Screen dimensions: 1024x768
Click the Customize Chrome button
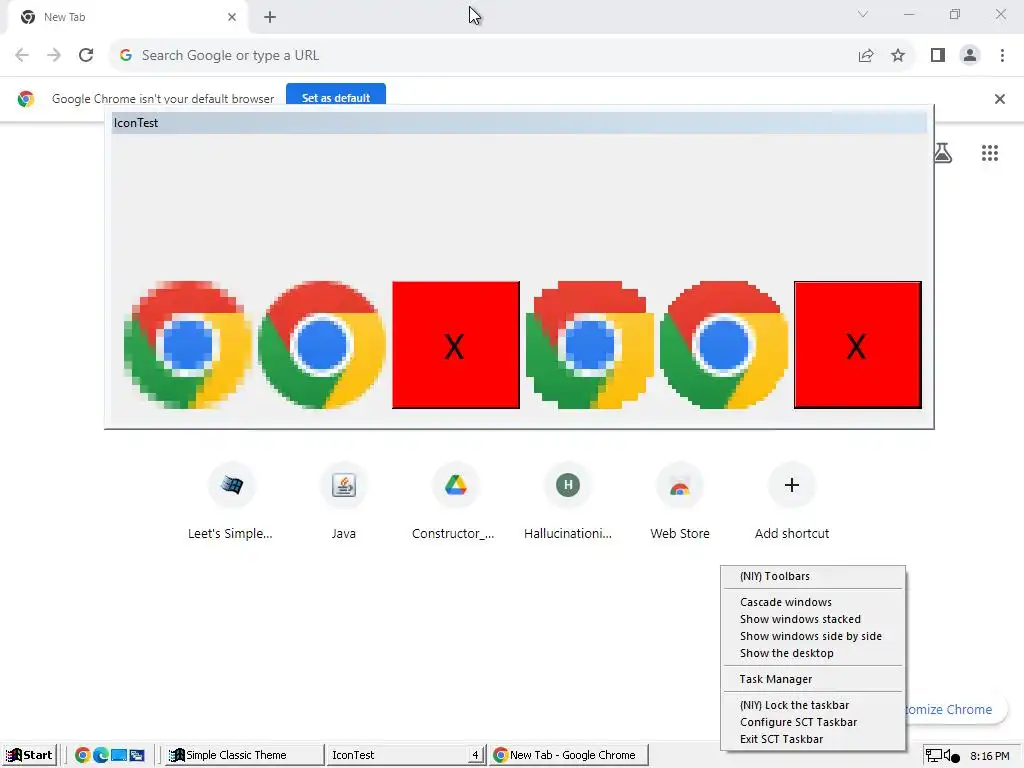click(x=955, y=709)
